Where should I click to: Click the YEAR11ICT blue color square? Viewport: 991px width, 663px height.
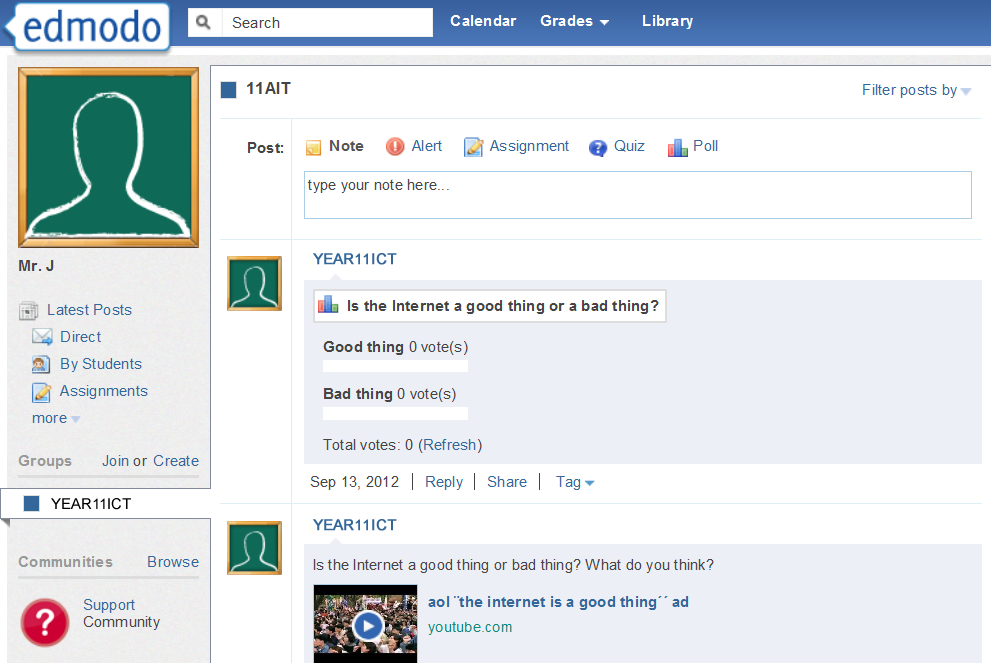(x=32, y=504)
